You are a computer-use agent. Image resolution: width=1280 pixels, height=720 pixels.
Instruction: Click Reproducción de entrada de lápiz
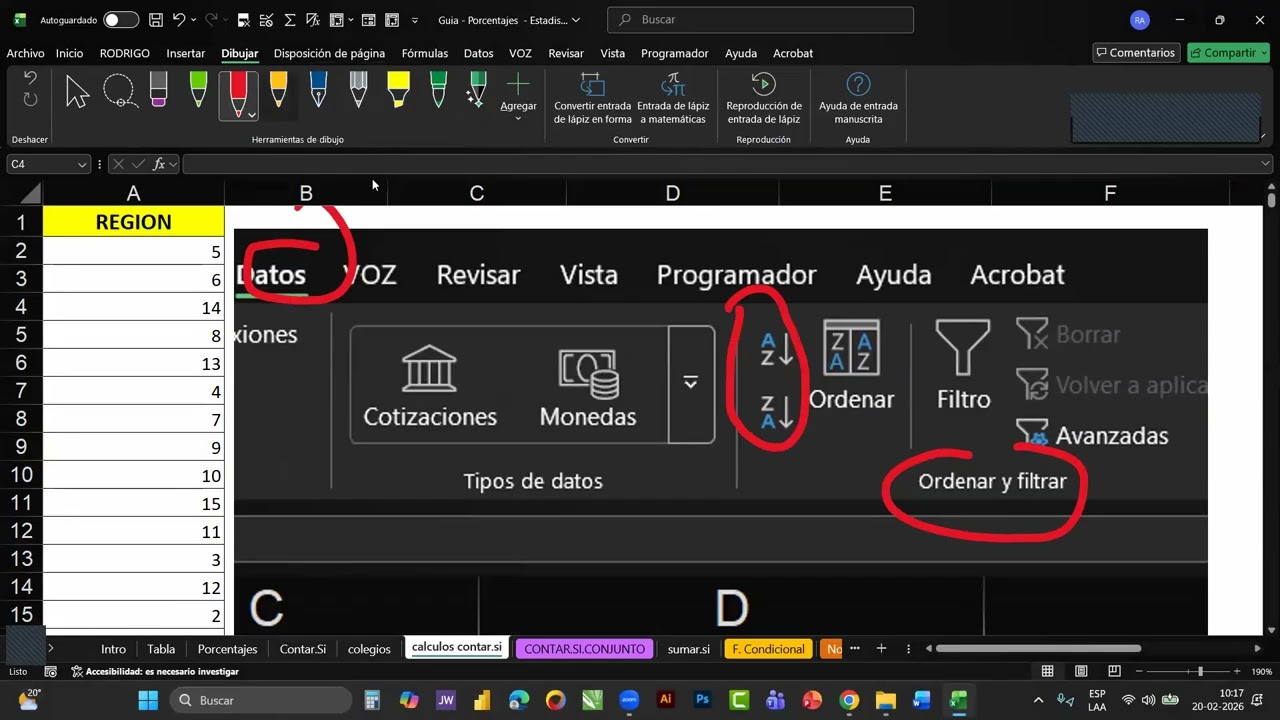pyautogui.click(x=764, y=98)
